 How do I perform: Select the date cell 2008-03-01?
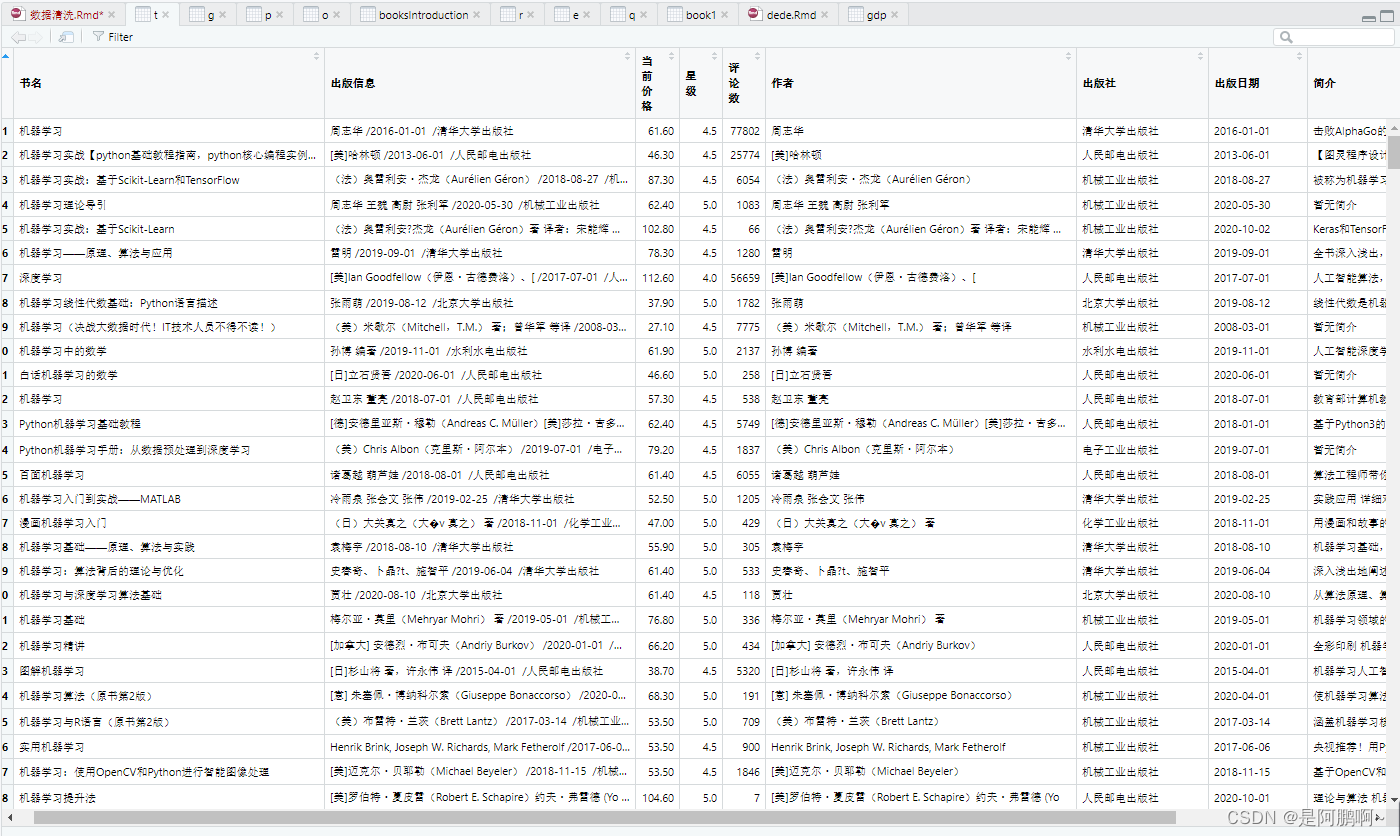tap(1257, 327)
